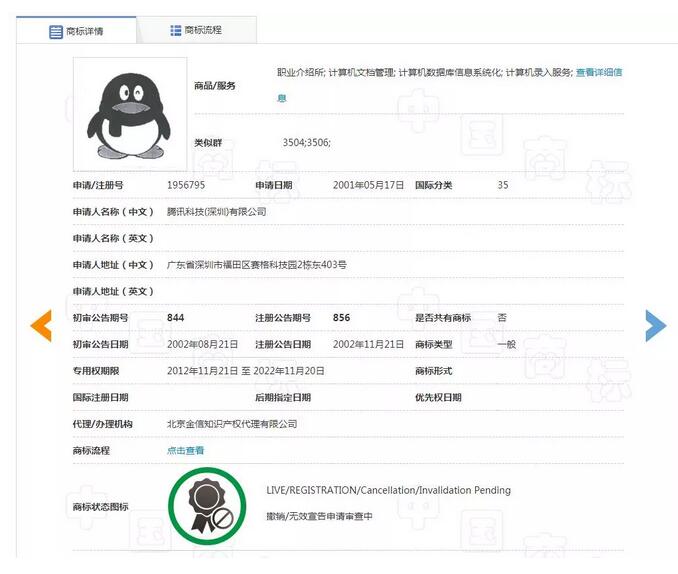This screenshot has height=574, width=678.
Task: Click the 商标流程 row label
Action: pyautogui.click(x=91, y=450)
